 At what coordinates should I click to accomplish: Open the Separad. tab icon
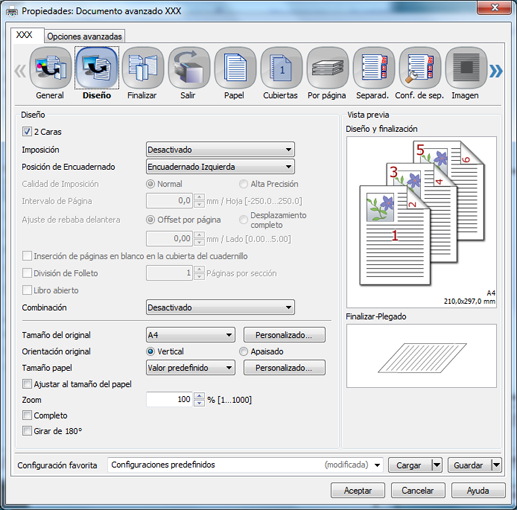point(374,68)
